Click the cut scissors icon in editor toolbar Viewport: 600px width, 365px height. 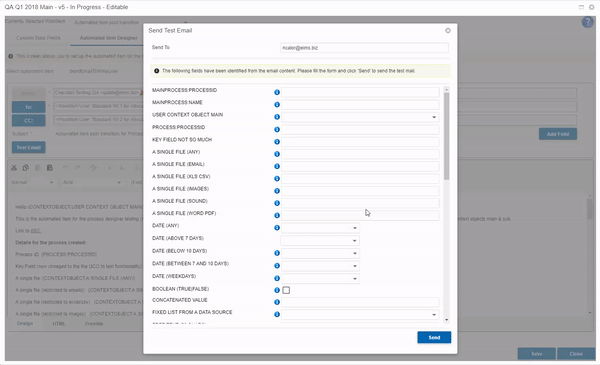(14, 168)
